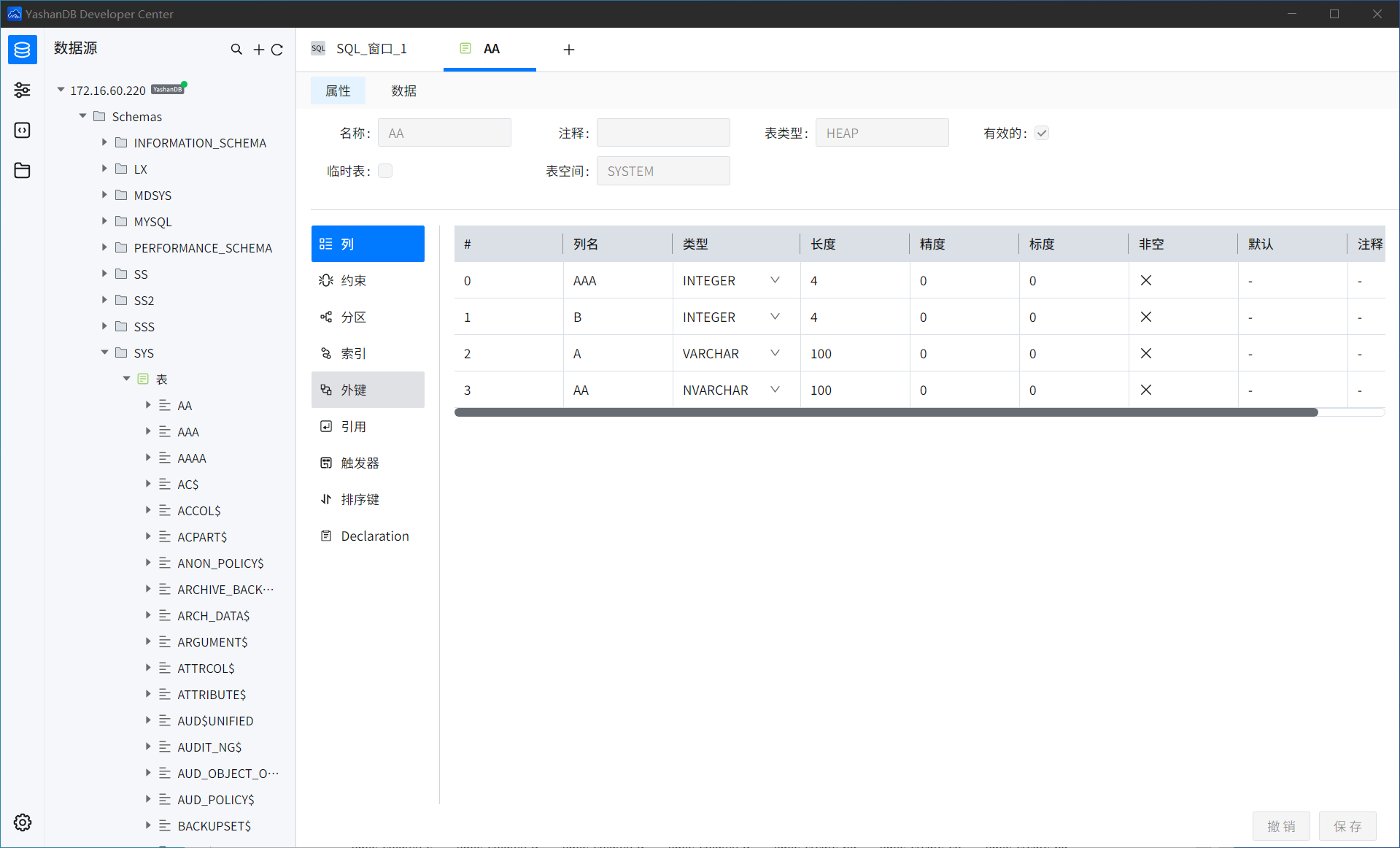Toggle the 临时表 checkbox
Screen dimensions: 1400x848
click(385, 171)
